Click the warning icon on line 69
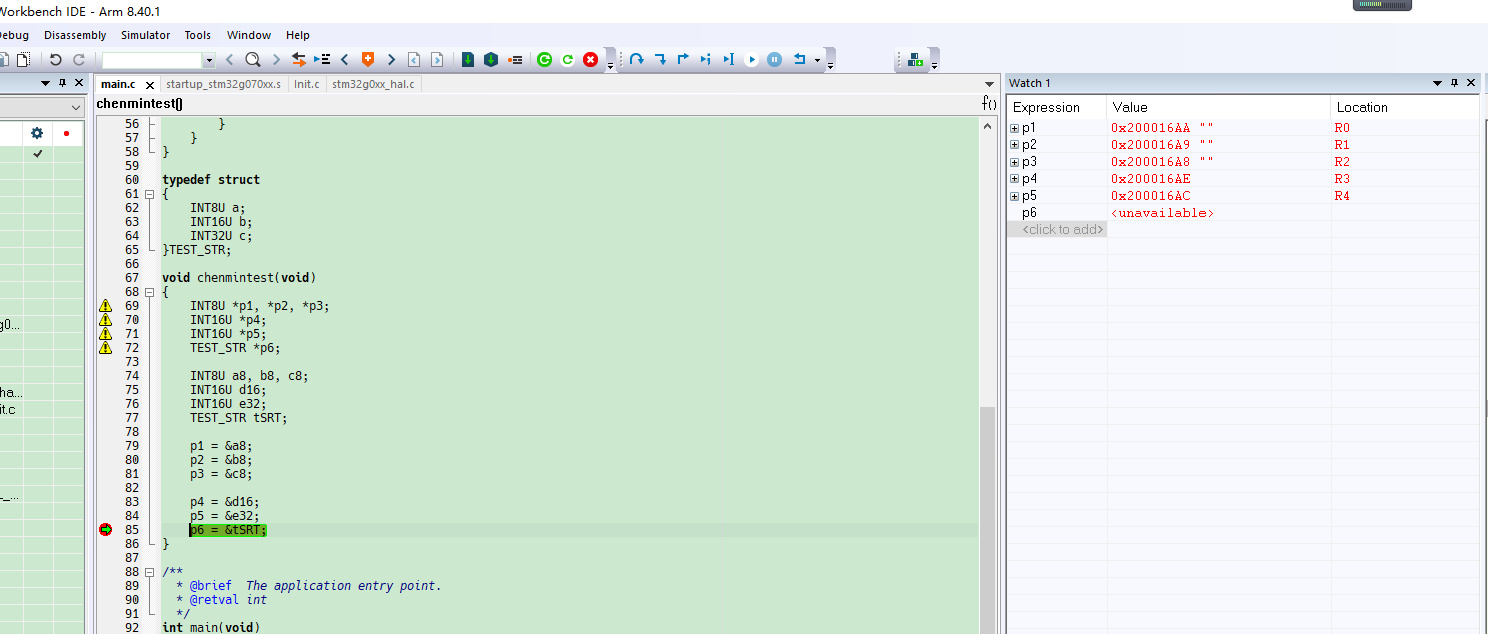 point(105,306)
